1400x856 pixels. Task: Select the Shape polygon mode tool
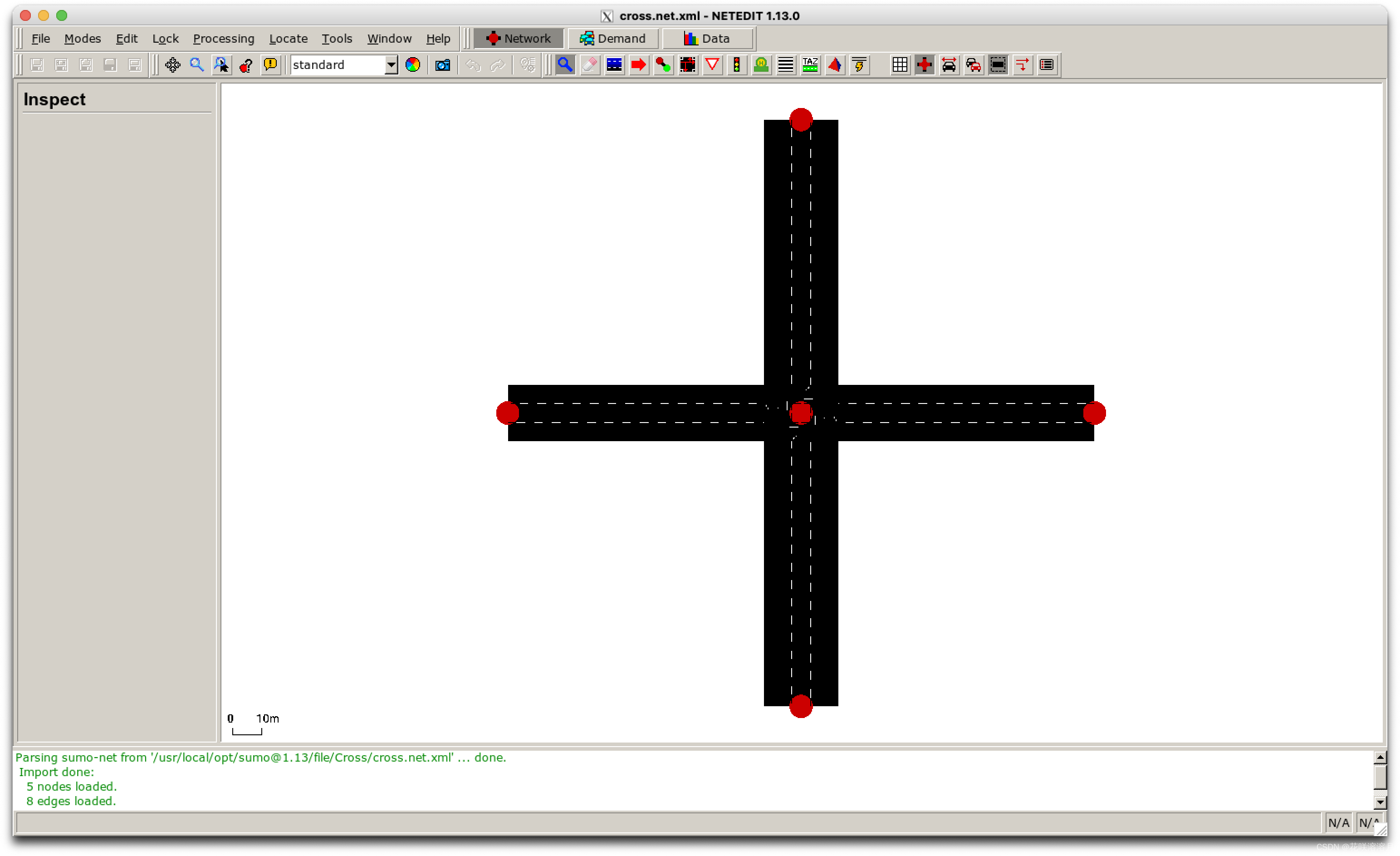coord(835,65)
